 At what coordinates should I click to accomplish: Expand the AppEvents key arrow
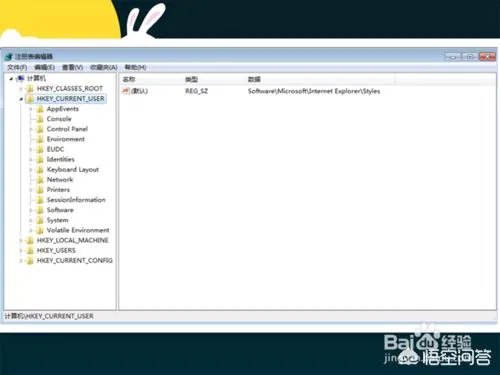[31, 109]
